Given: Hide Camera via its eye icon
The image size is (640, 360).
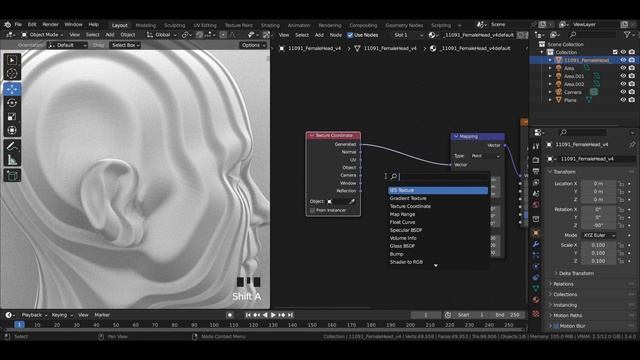Looking at the screenshot, I should pos(623,92).
